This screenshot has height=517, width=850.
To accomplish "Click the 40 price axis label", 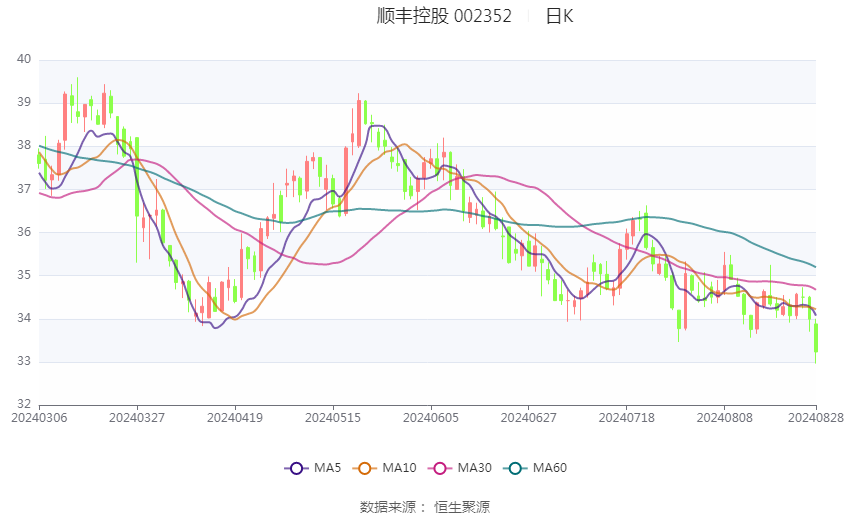I will (x=24, y=59).
